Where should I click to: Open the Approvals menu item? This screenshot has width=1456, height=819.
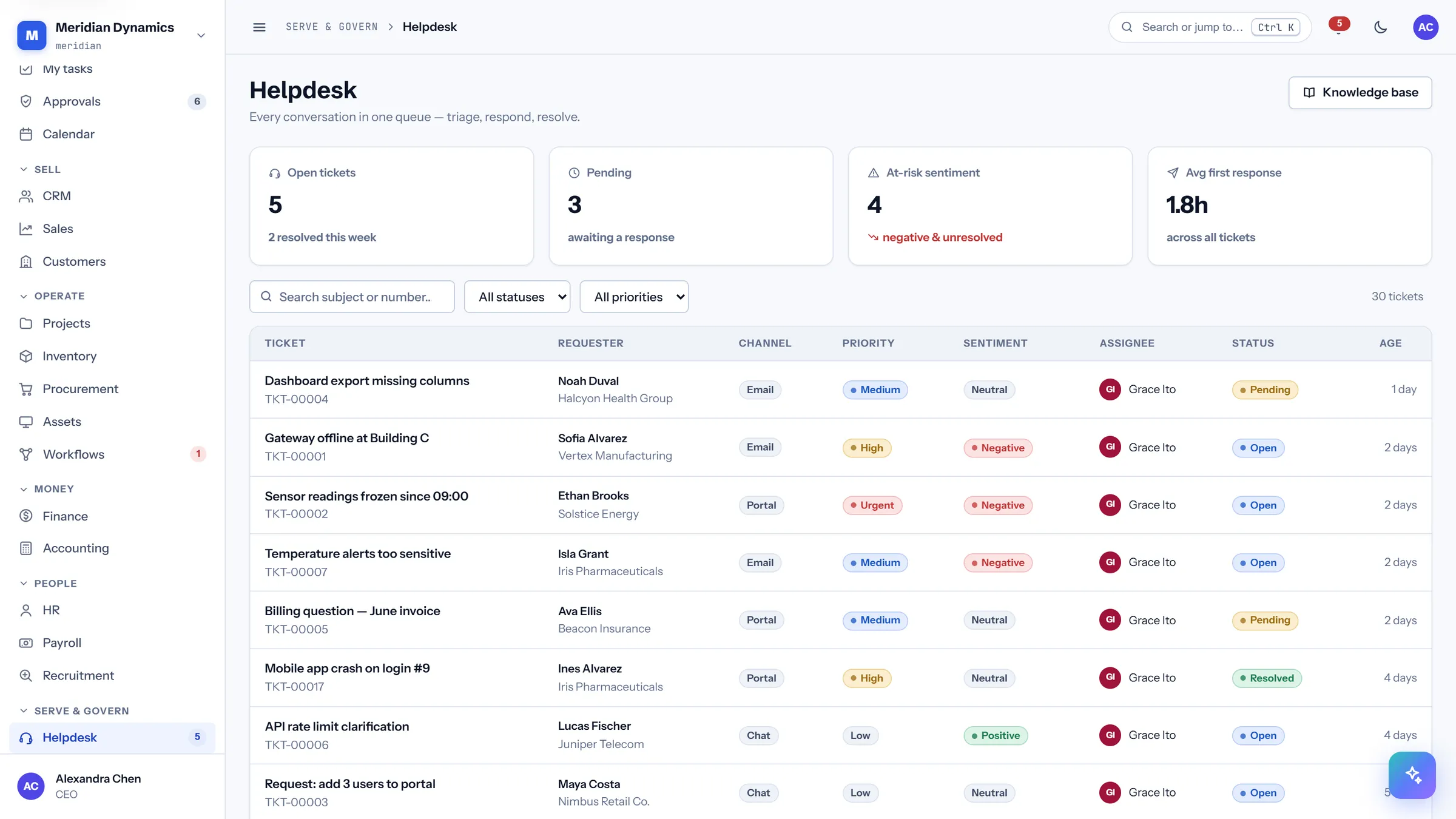[x=112, y=101]
